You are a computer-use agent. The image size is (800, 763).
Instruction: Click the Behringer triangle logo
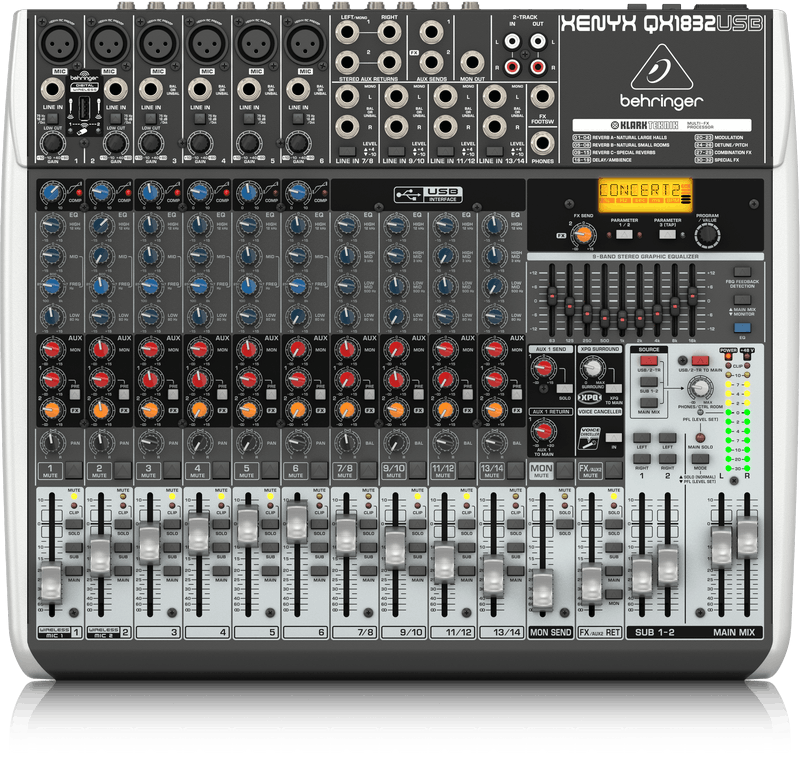pyautogui.click(x=662, y=67)
